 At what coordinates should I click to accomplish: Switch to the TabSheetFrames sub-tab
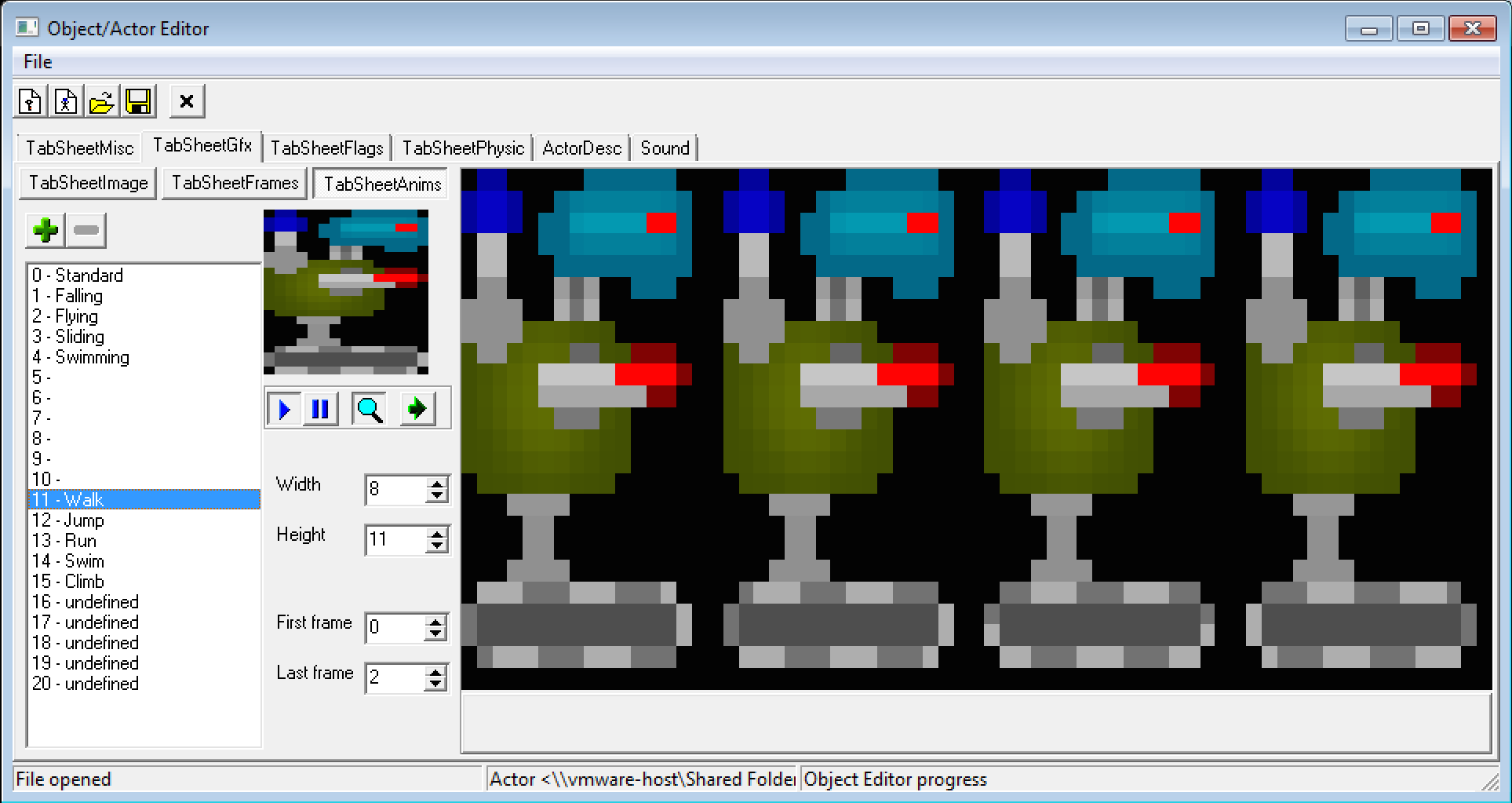pos(235,184)
